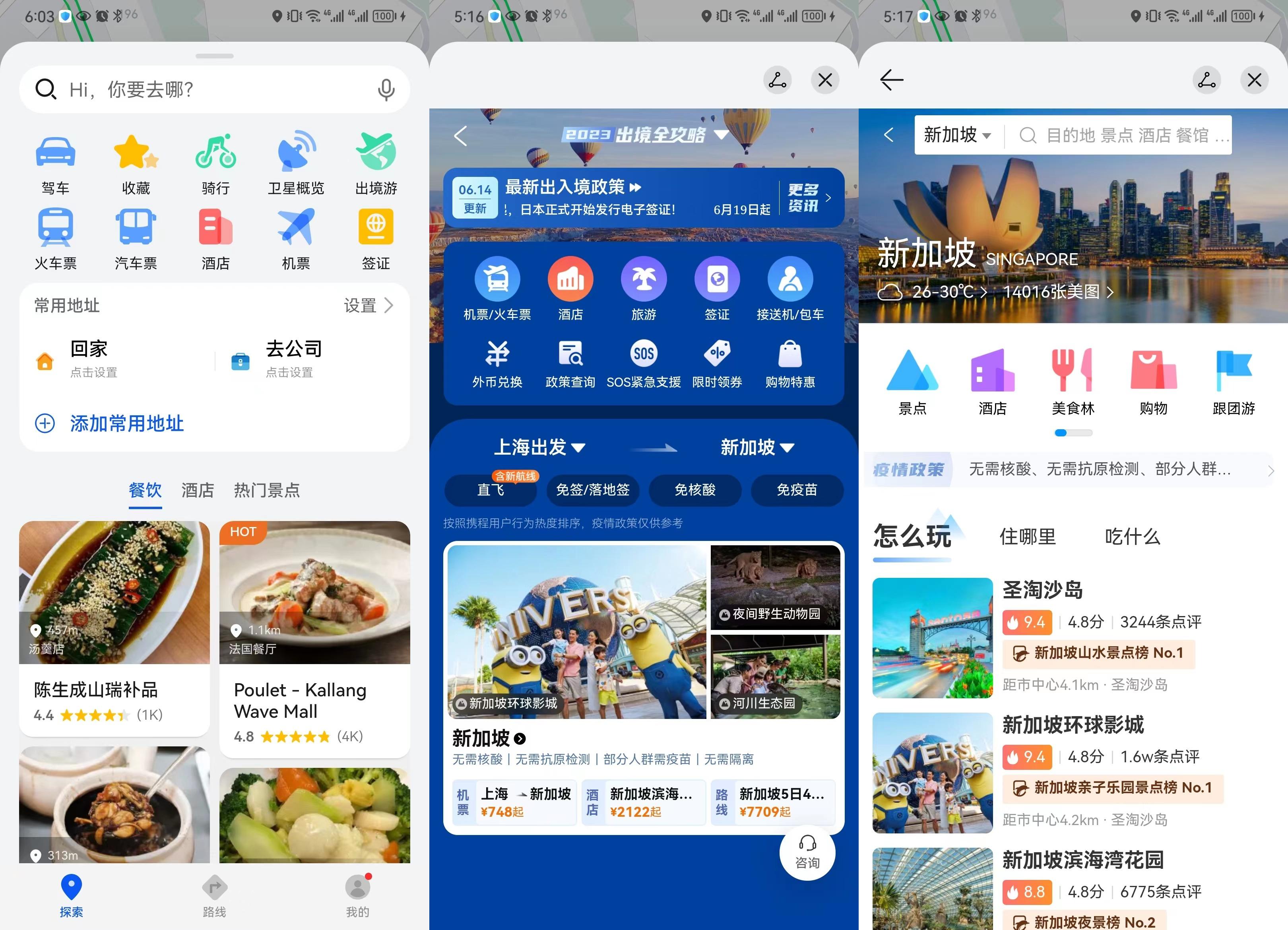The height and width of the screenshot is (930, 1288).
Task: View 14016张美图 photo gallery
Action: (x=1058, y=292)
